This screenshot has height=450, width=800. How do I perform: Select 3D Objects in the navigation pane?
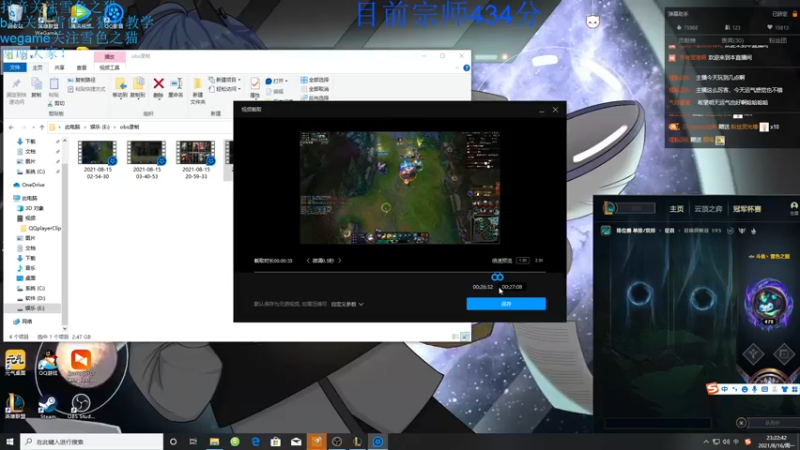[x=31, y=208]
